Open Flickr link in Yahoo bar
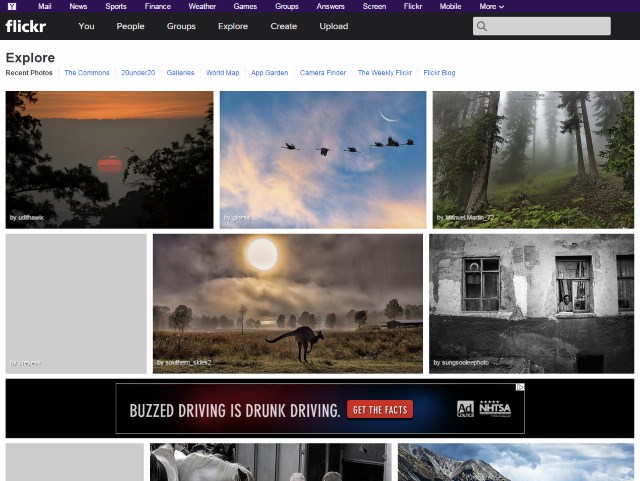Screen dimensions: 640x481 click(413, 7)
